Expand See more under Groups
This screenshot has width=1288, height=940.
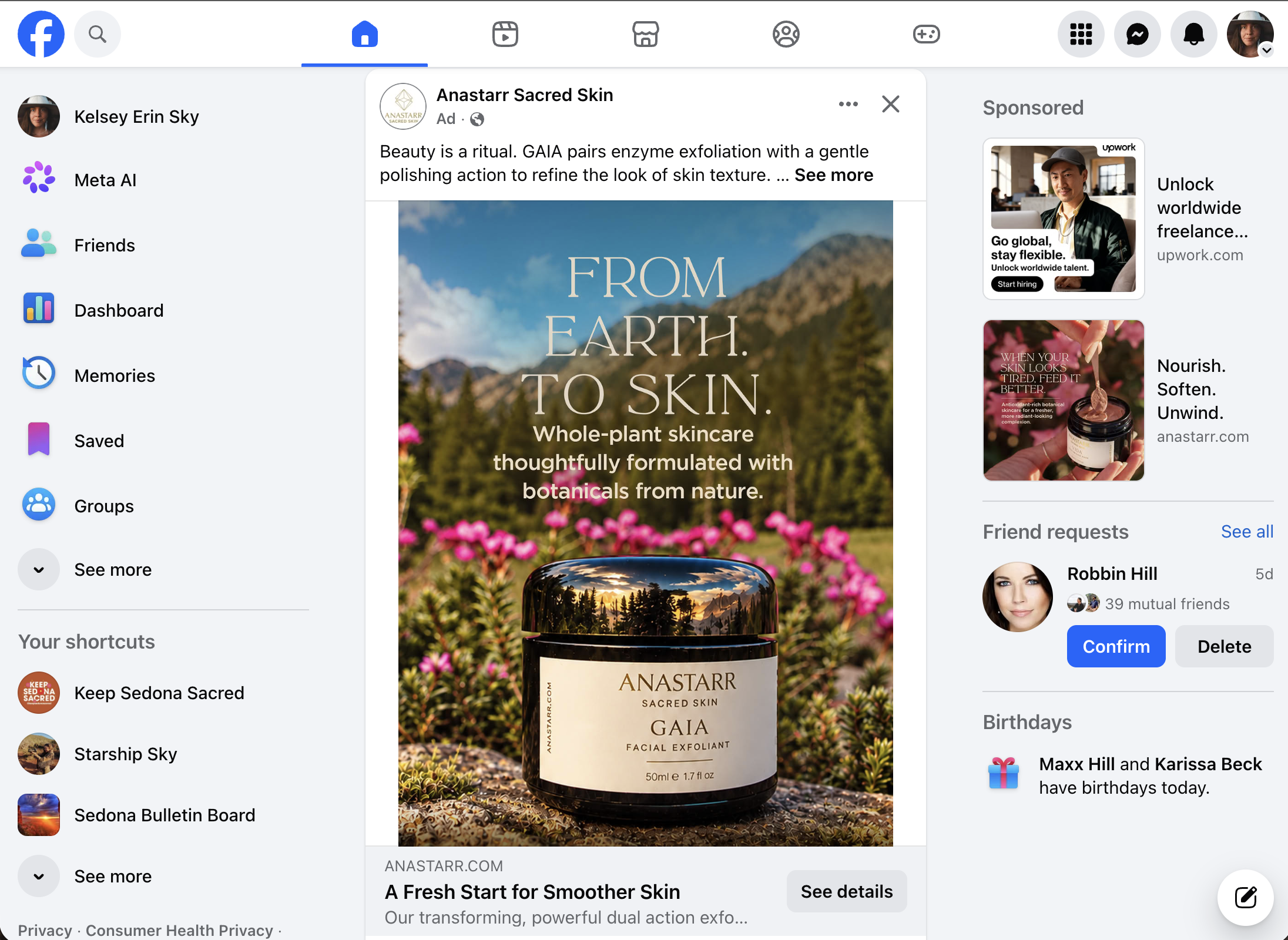(163, 569)
